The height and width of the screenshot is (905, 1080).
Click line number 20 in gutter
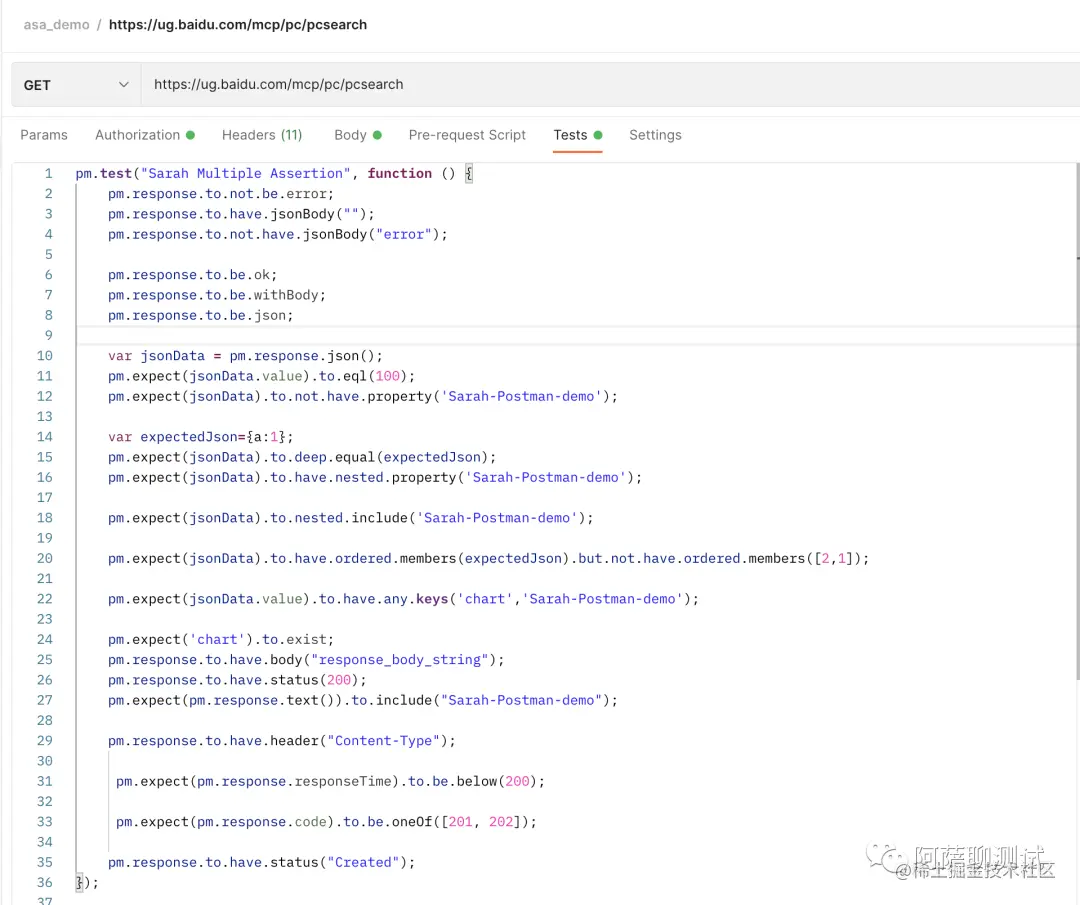[x=45, y=559]
